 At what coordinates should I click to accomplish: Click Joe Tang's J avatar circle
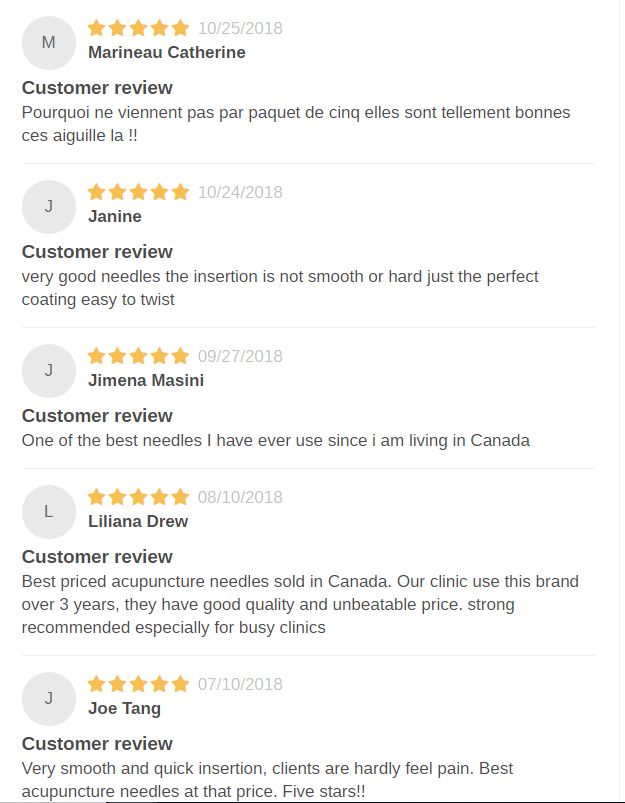(49, 699)
